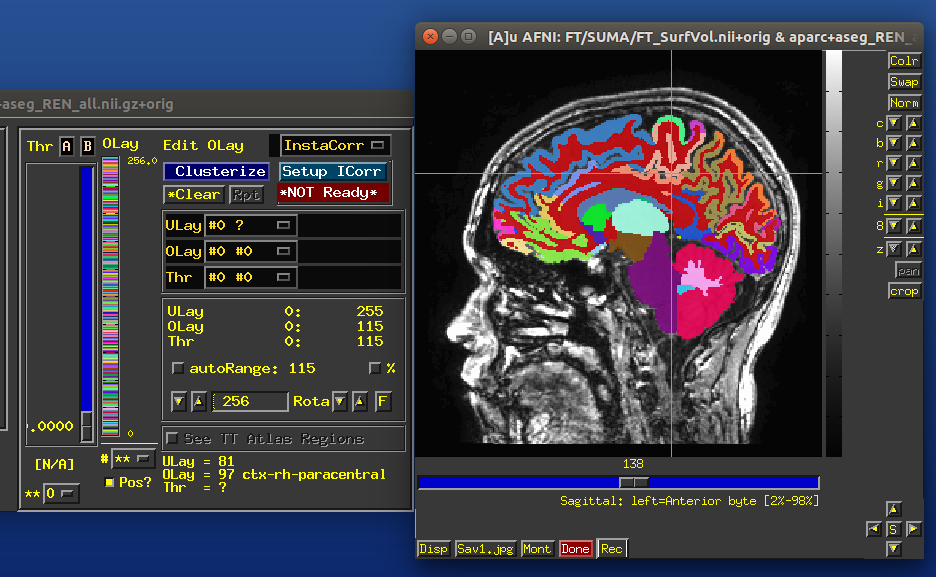Click the down arrow for brightness (b)
936x577 pixels.
[894, 143]
